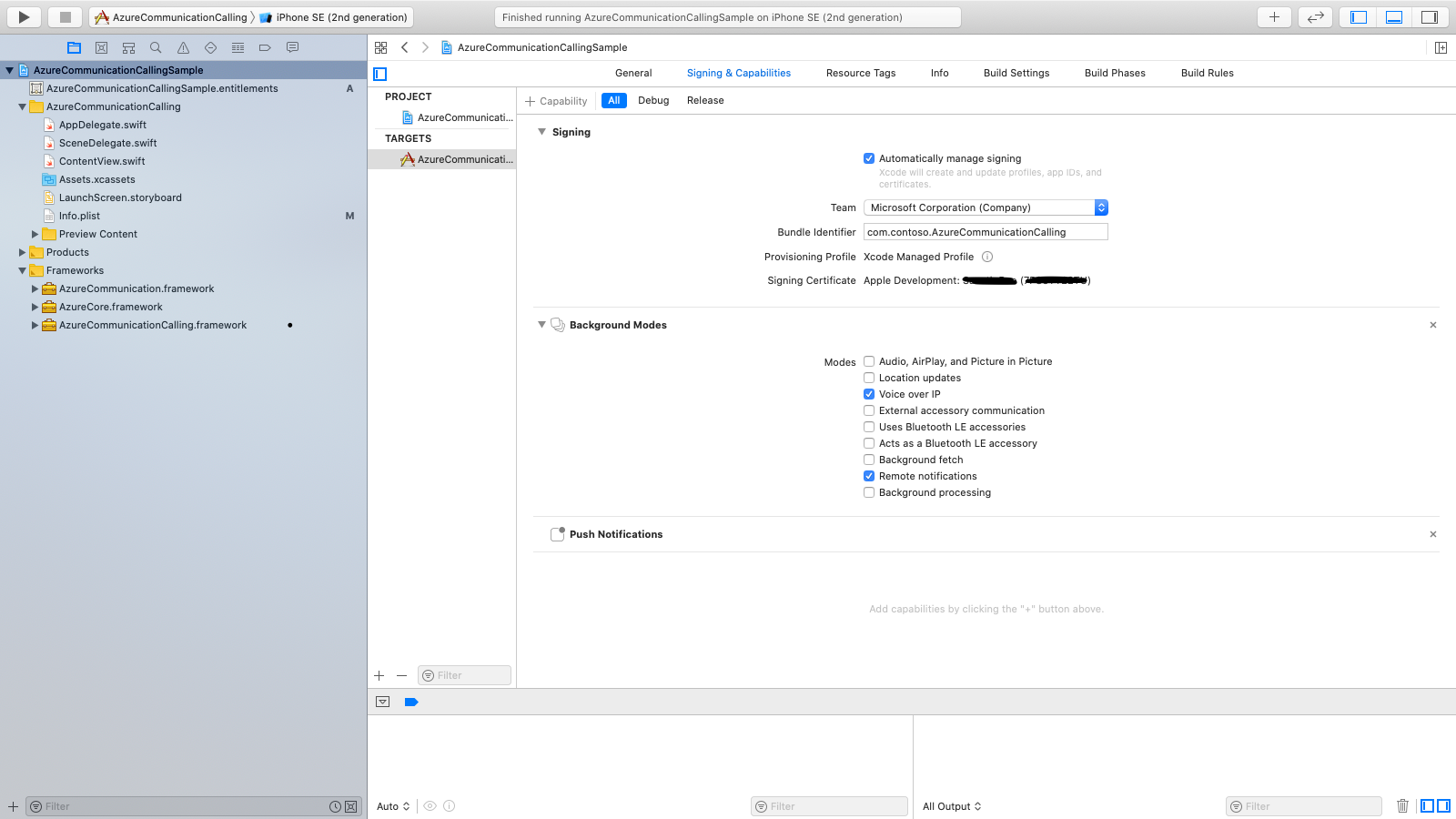Viewport: 1456px width, 819px height.
Task: Switch to the Build Settings tab
Action: pyautogui.click(x=1016, y=73)
